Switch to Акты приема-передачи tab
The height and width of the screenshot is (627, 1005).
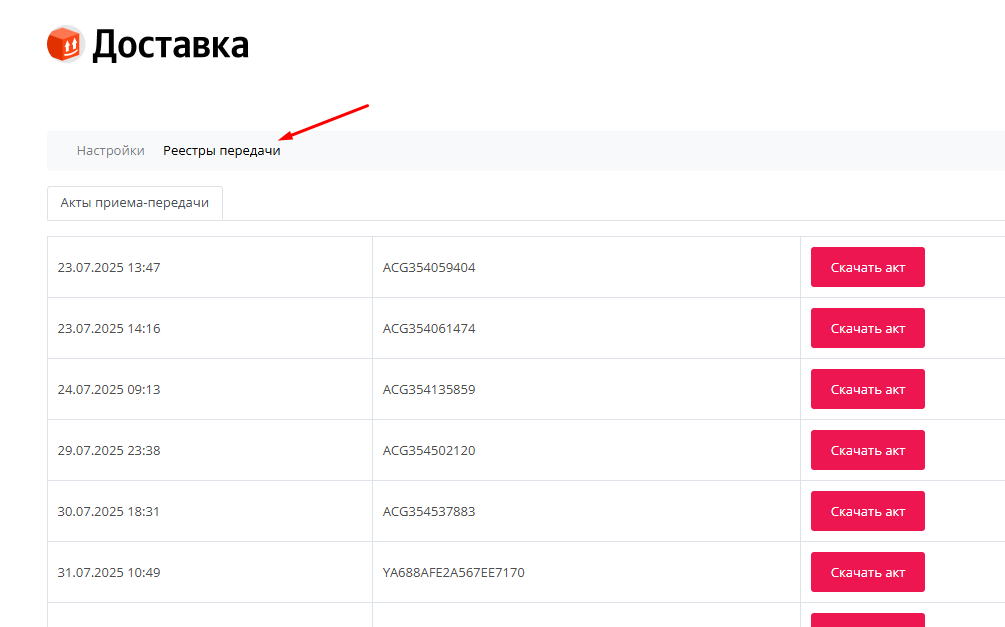click(x=135, y=203)
